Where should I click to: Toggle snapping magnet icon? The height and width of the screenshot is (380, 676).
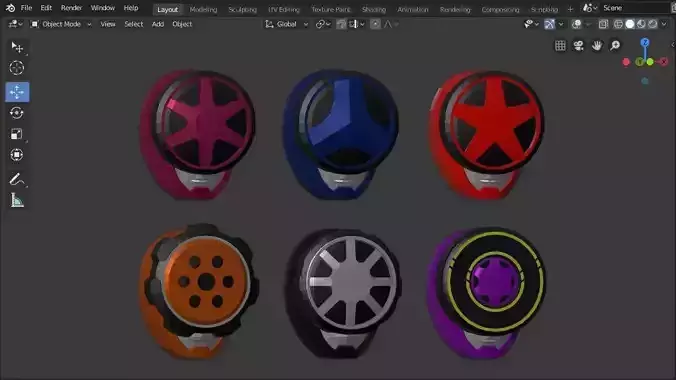[341, 24]
